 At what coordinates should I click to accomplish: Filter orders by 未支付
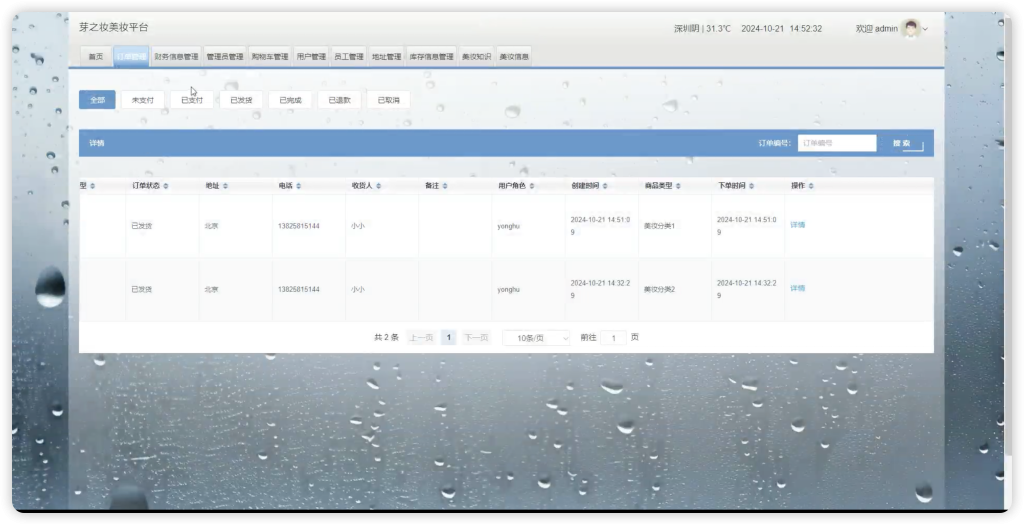pos(143,100)
